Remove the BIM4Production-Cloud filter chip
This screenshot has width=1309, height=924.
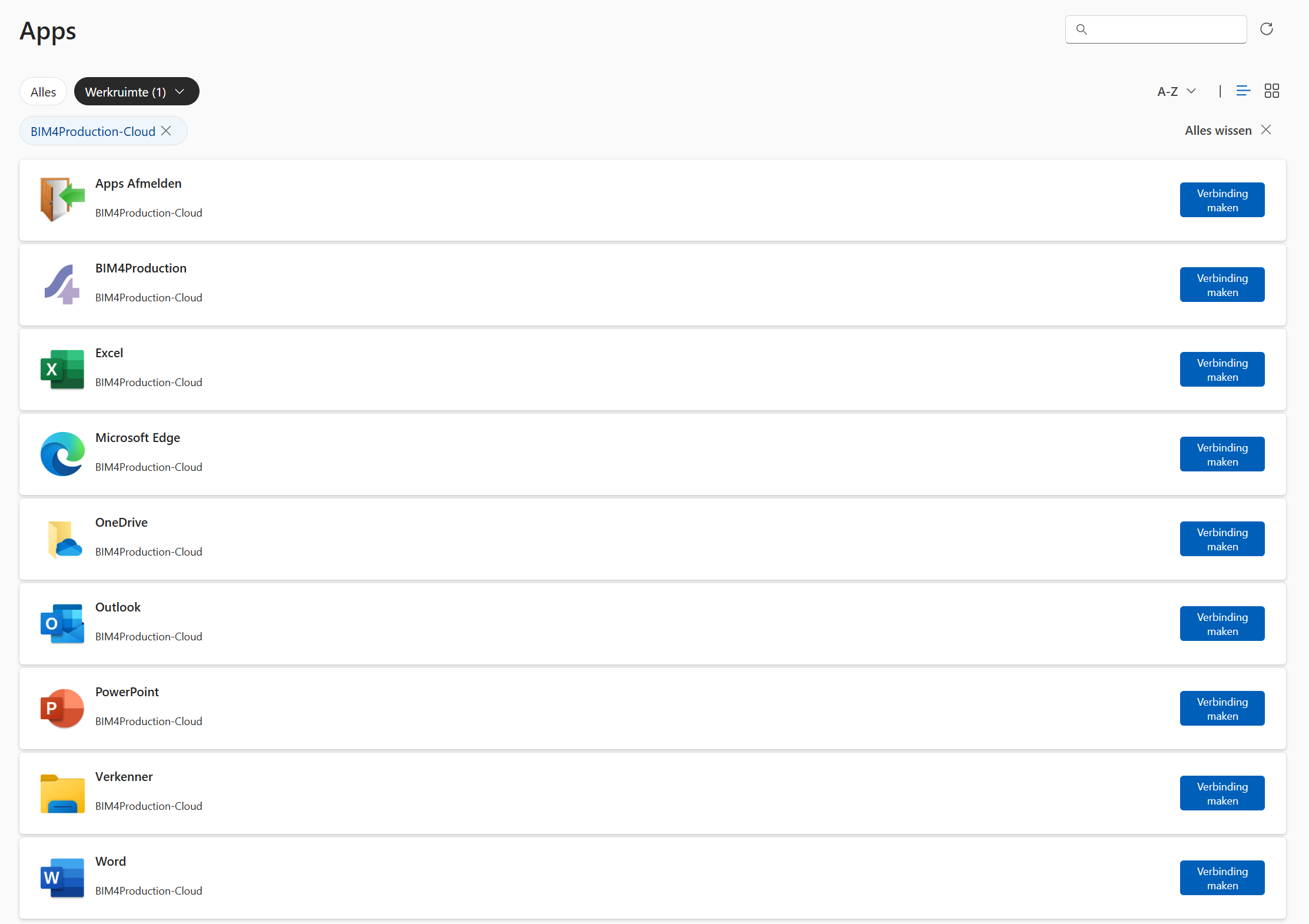[167, 131]
